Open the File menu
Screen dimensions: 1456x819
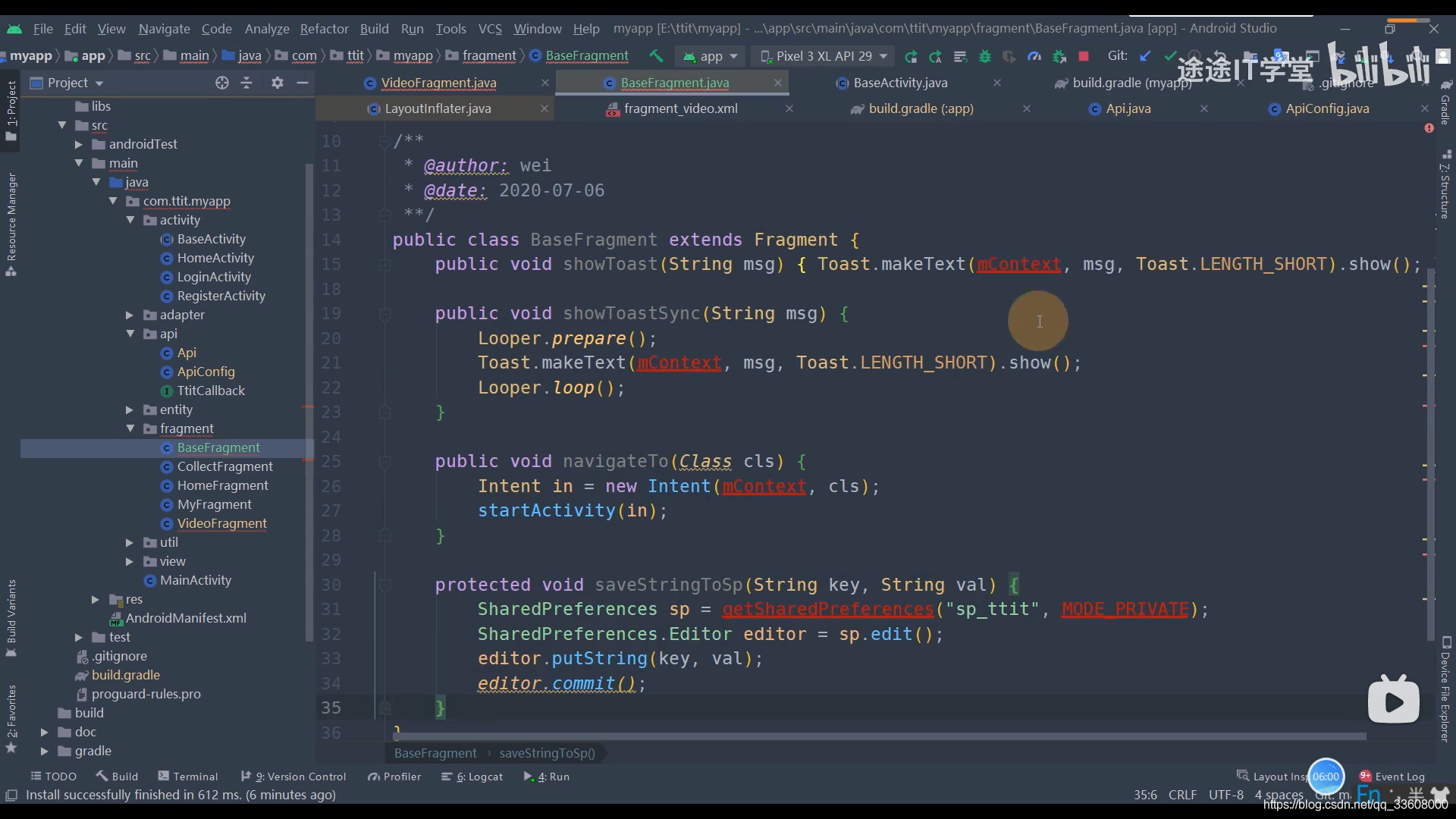pos(42,29)
